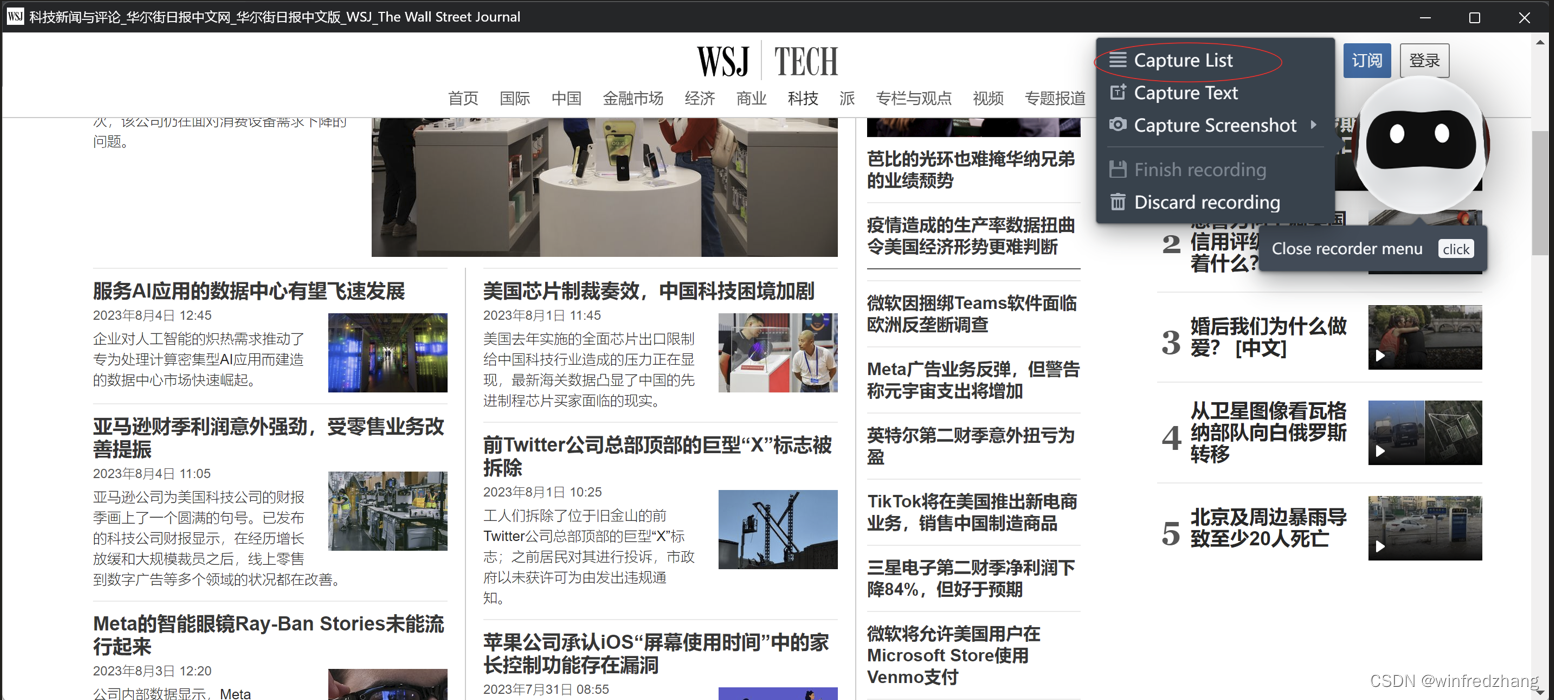Click the 订阅 subscribe button
1554x700 pixels.
1367,61
